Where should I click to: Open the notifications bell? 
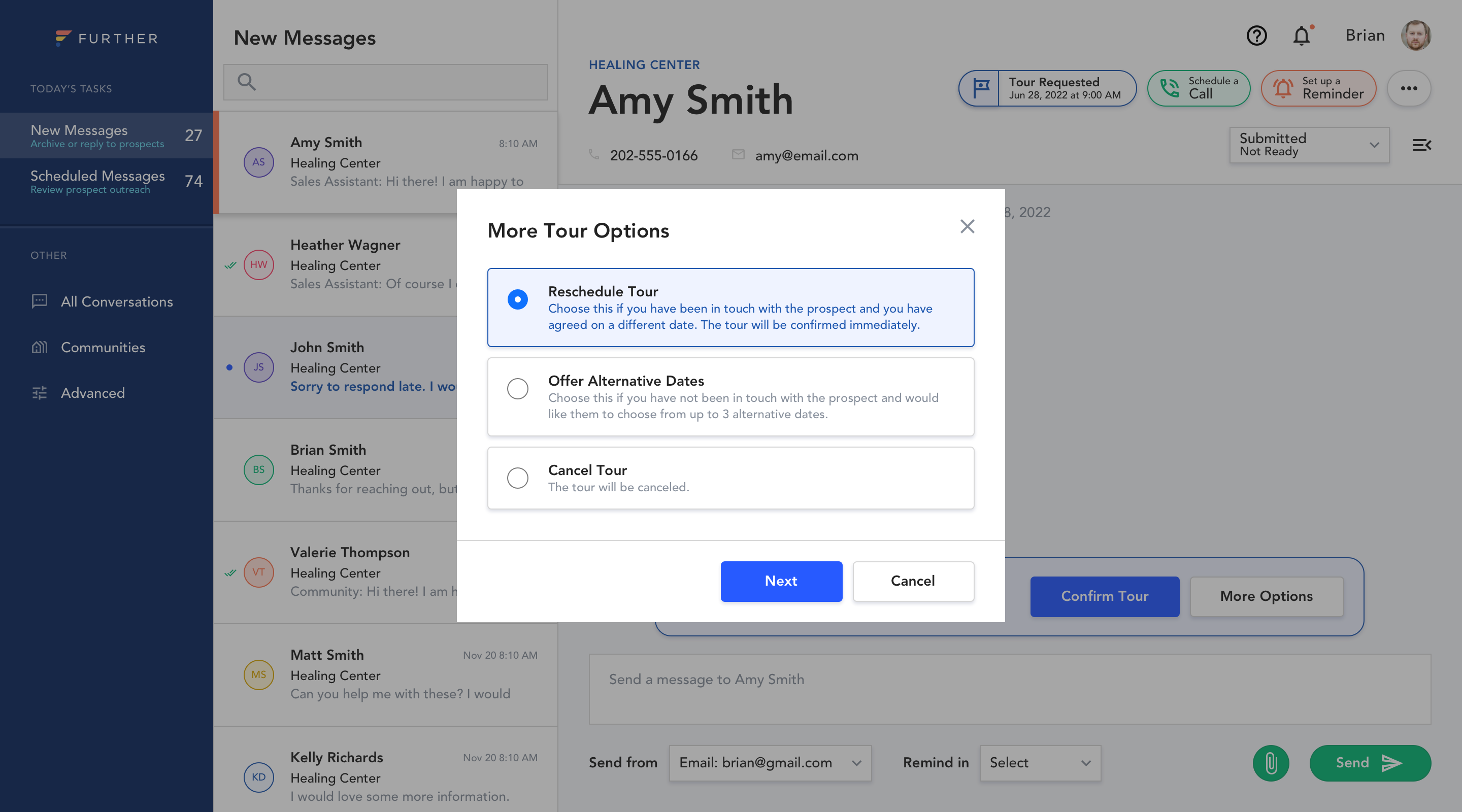tap(1302, 36)
